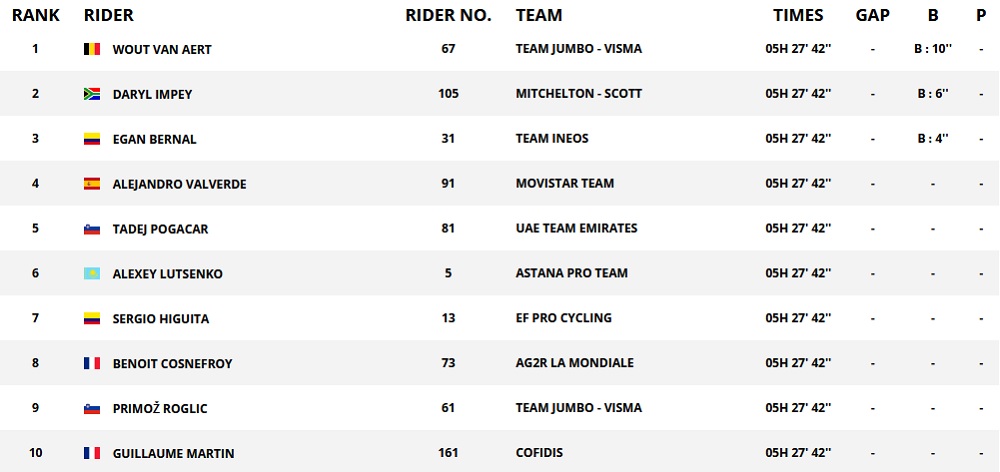Click the Belgian flag beside Wout van Aert

tap(92, 49)
